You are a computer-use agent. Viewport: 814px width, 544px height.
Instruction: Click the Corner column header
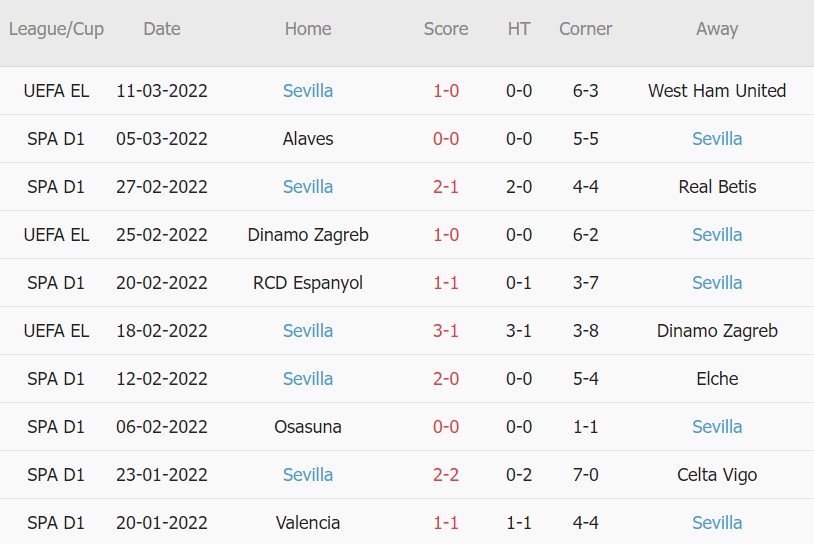586,29
